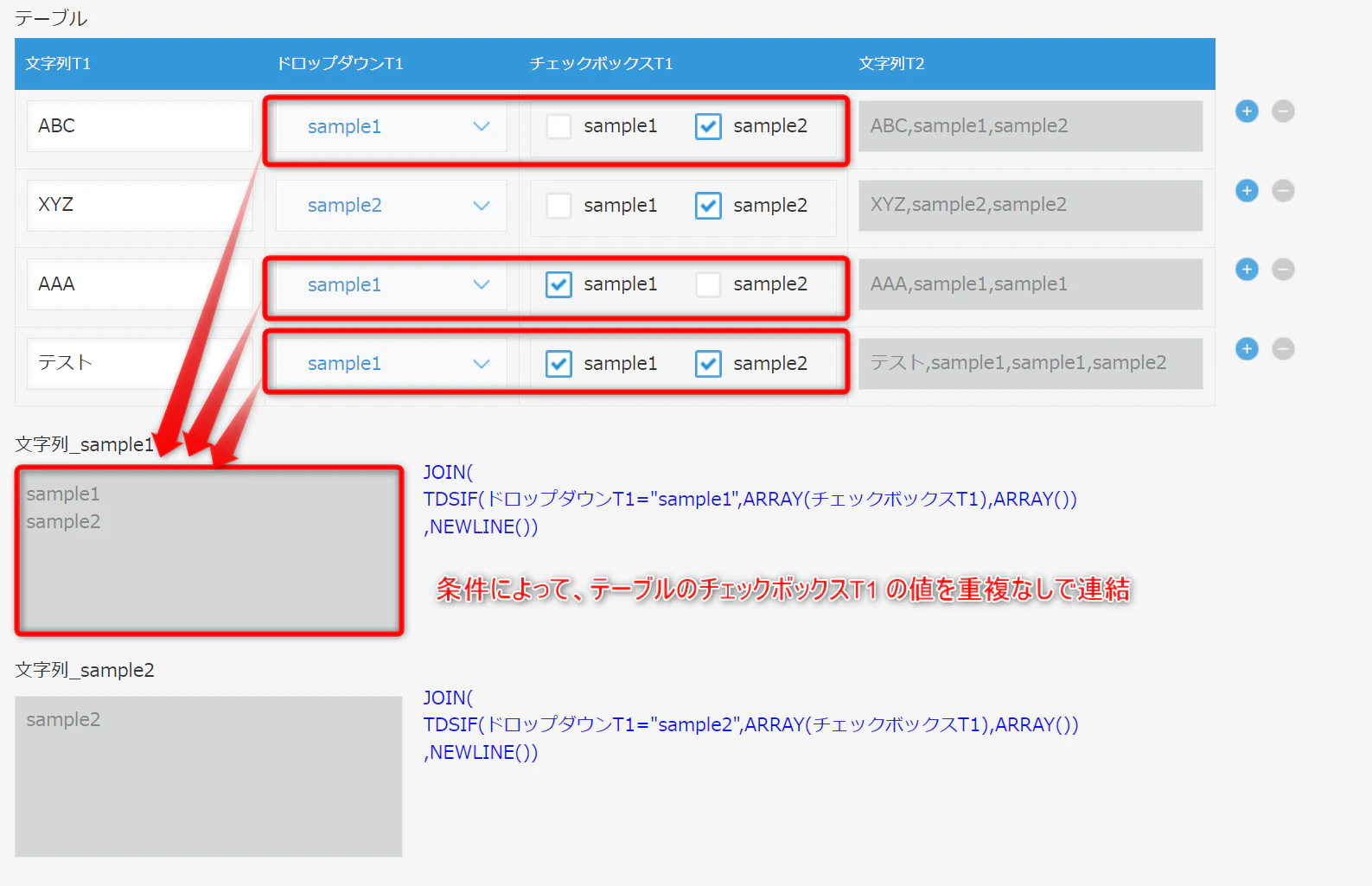Viewport: 1372px width, 886px height.
Task: Open the ABC row dropdown
Action: pos(392,126)
